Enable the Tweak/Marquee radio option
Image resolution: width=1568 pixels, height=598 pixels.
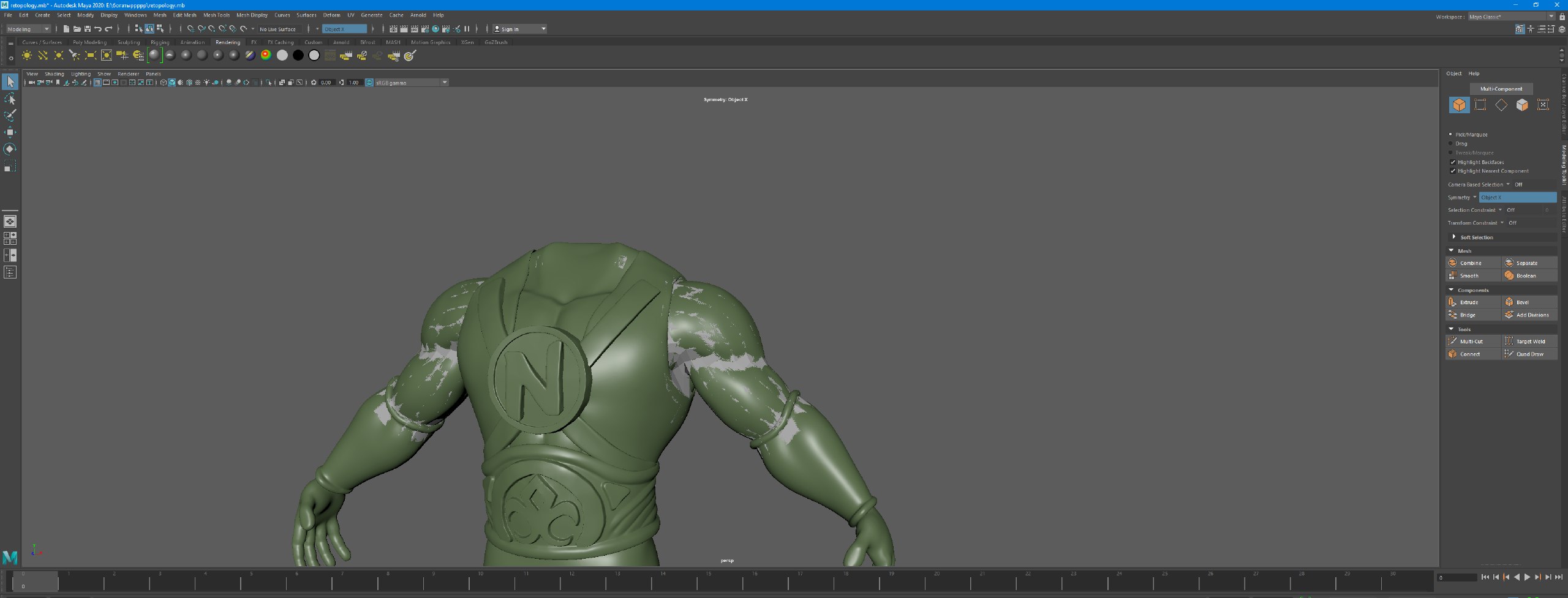coord(1450,152)
